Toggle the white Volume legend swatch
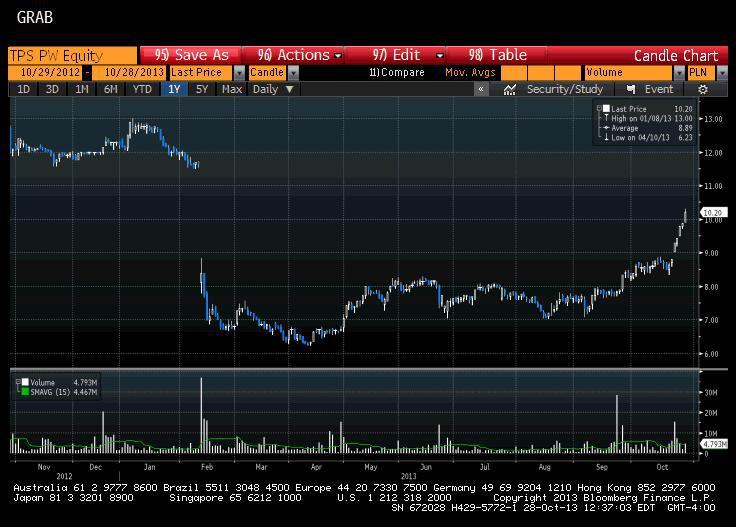 25,382
